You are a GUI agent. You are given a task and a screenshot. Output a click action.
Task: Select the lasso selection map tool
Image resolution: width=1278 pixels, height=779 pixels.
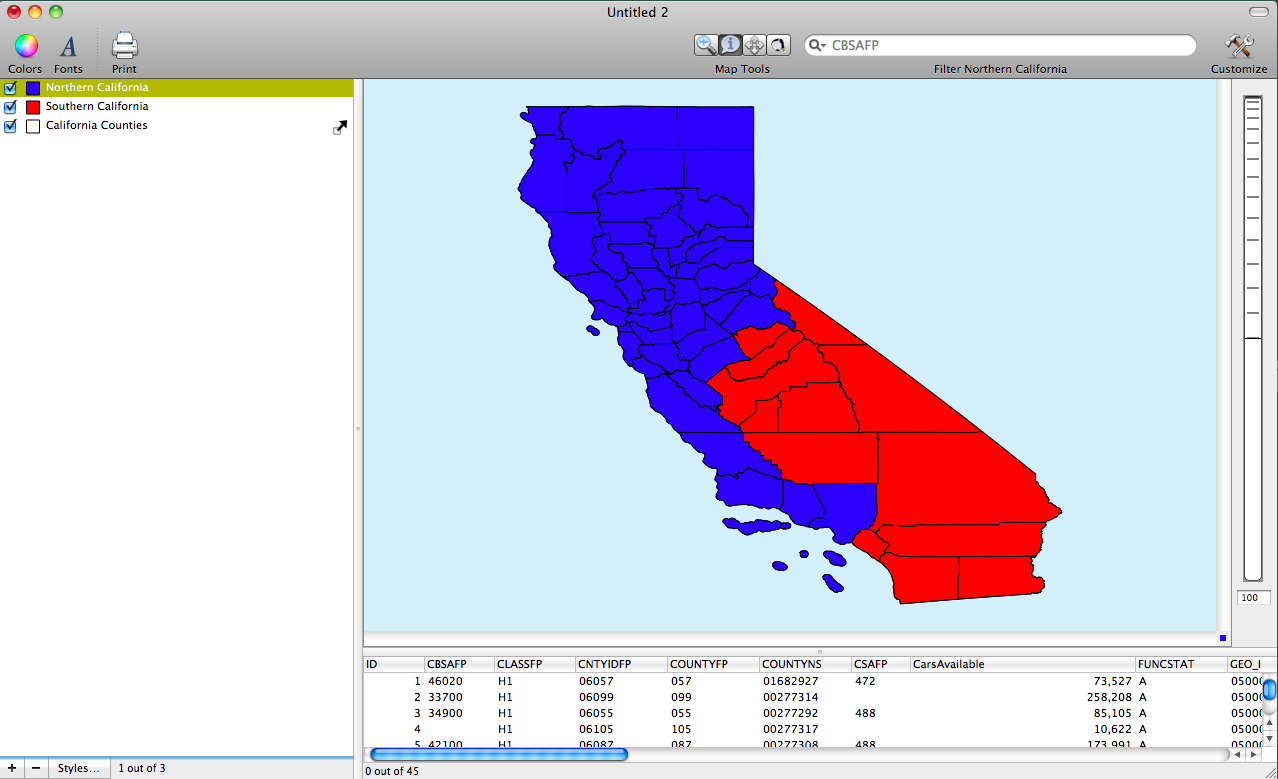tap(778, 45)
